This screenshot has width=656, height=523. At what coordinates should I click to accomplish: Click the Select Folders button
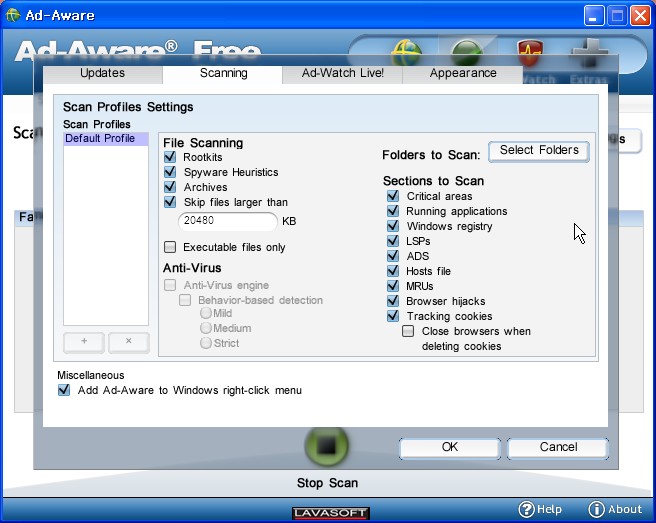pyautogui.click(x=539, y=151)
